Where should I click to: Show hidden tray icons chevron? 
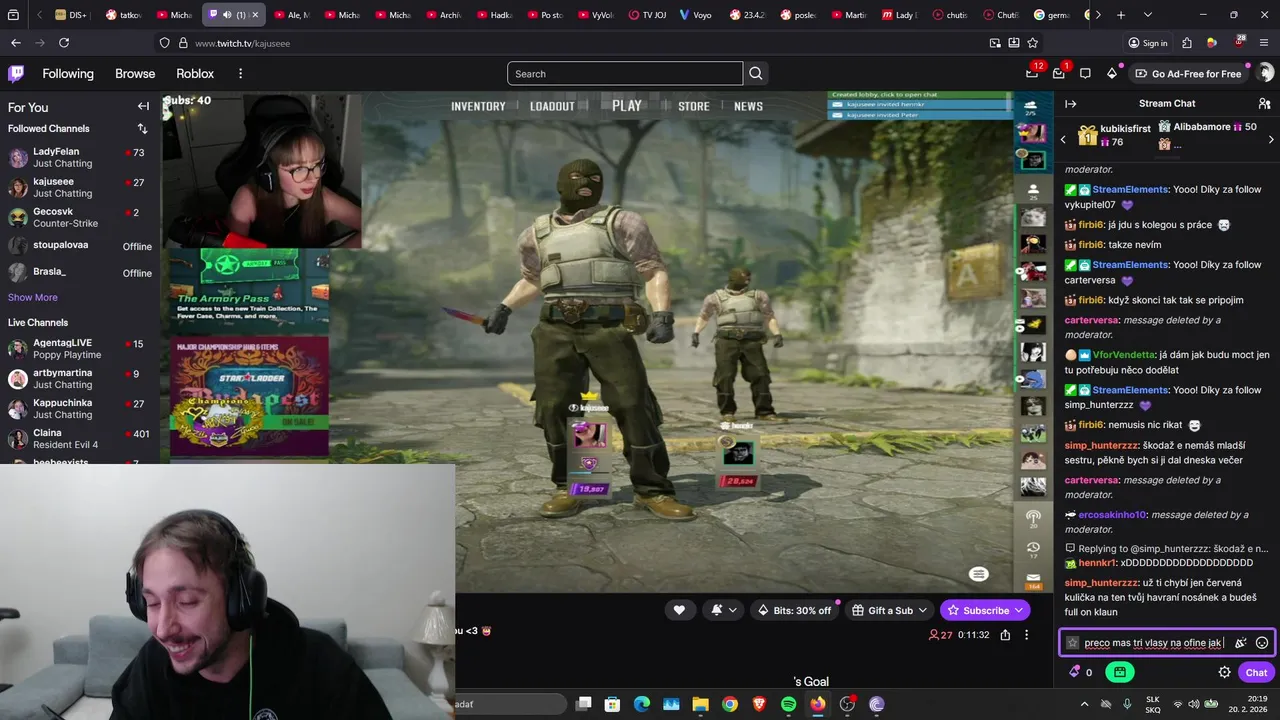click(x=1084, y=704)
